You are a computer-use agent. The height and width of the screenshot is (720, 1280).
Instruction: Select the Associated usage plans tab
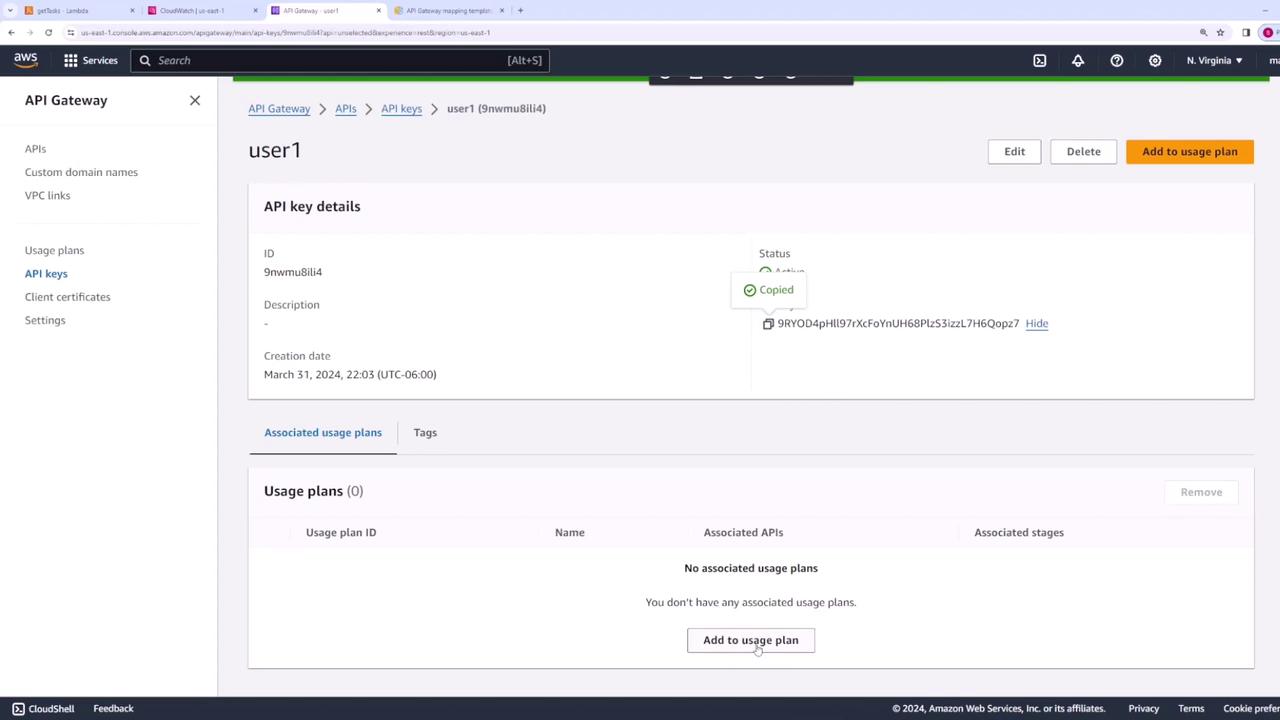point(323,433)
